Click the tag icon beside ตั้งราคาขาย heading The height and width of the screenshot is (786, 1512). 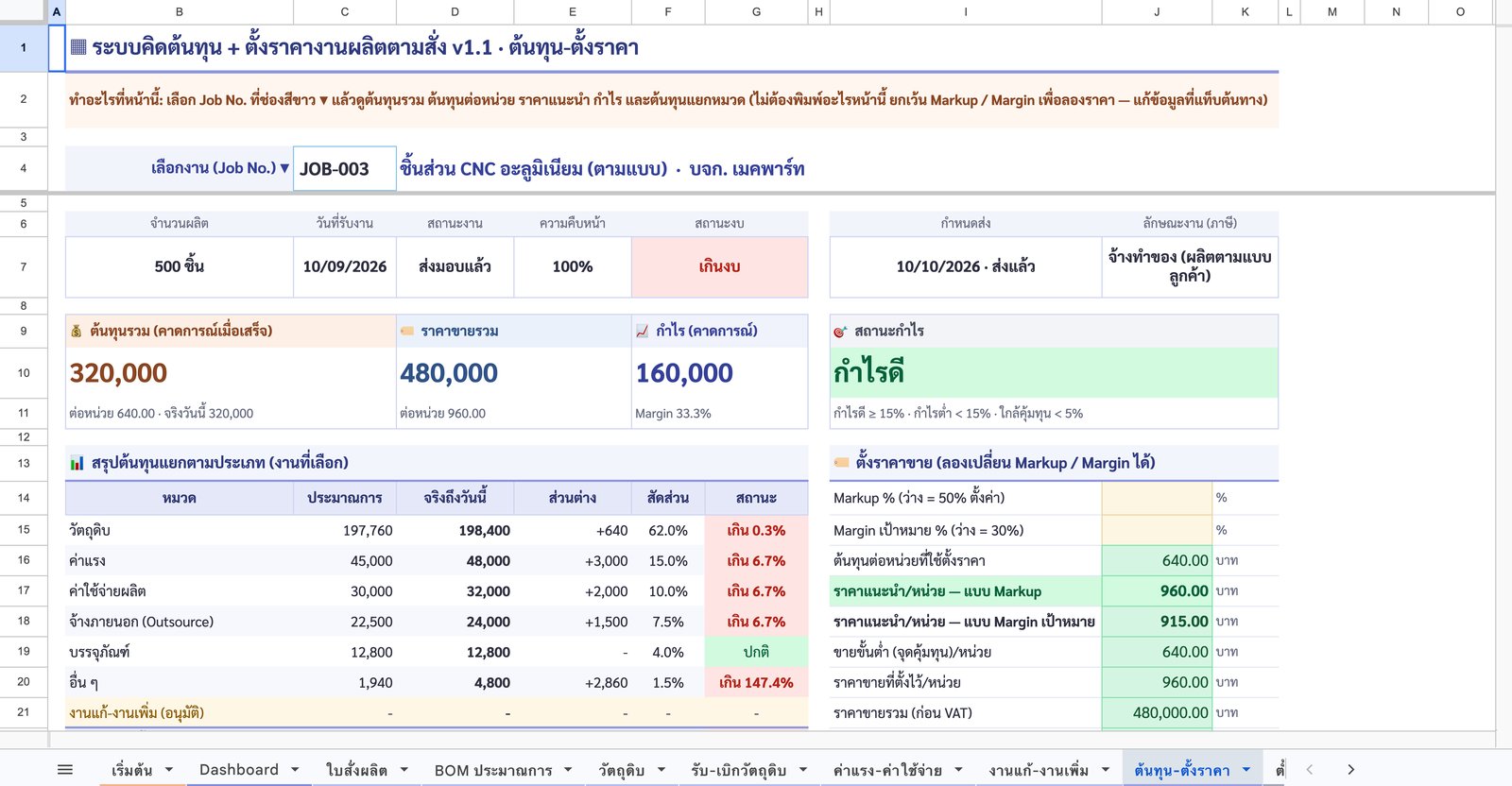[x=841, y=463]
